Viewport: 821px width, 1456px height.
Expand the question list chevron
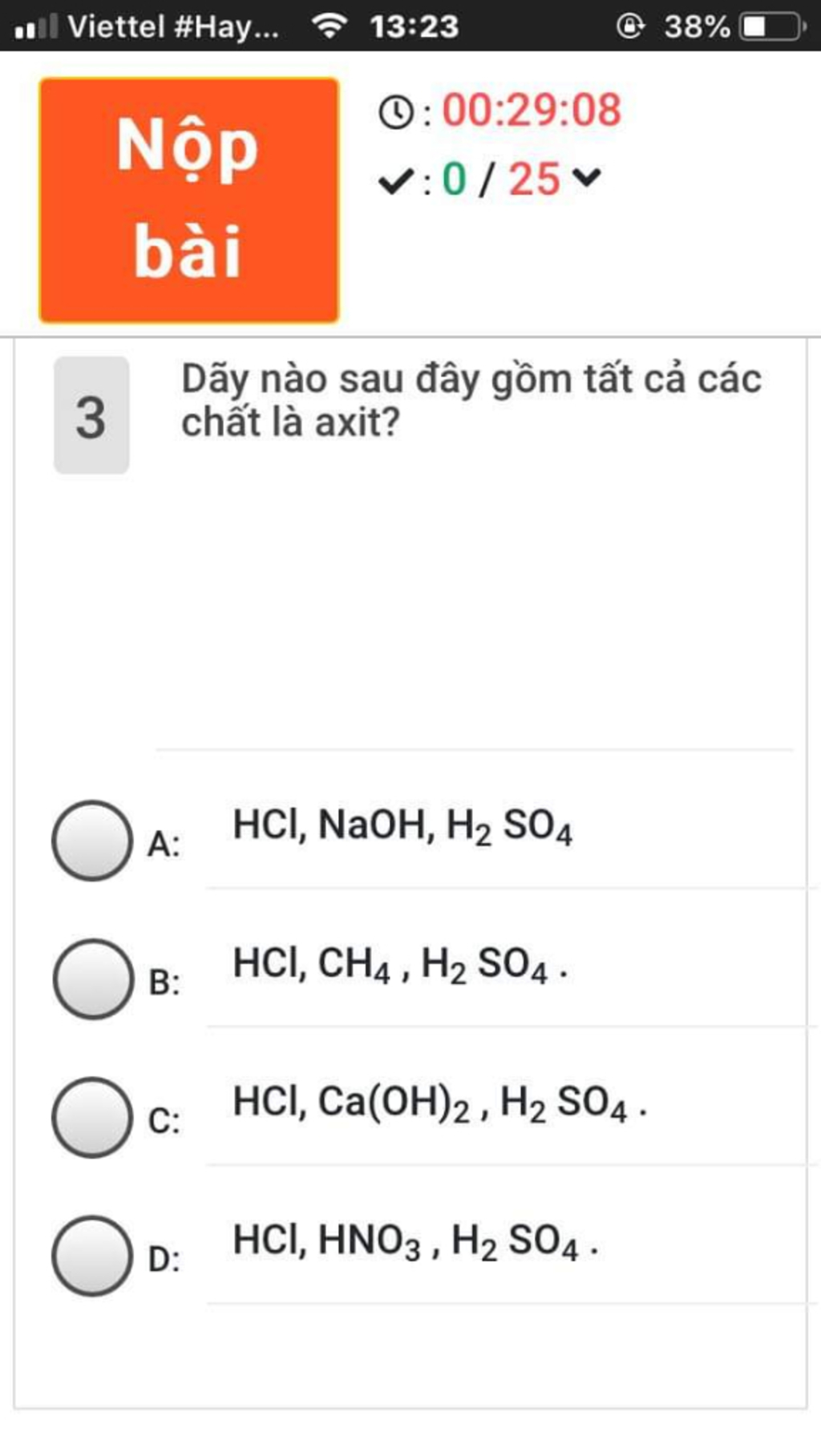[x=587, y=178]
